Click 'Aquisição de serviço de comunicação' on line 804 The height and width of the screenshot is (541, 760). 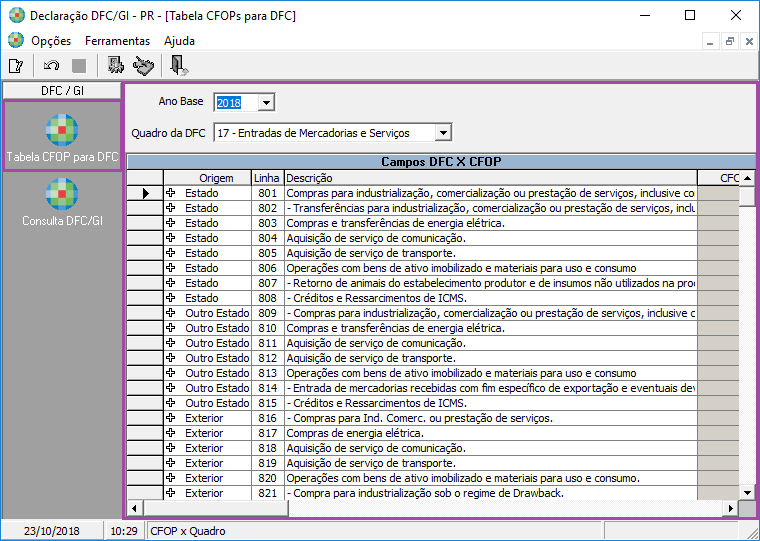point(376,238)
